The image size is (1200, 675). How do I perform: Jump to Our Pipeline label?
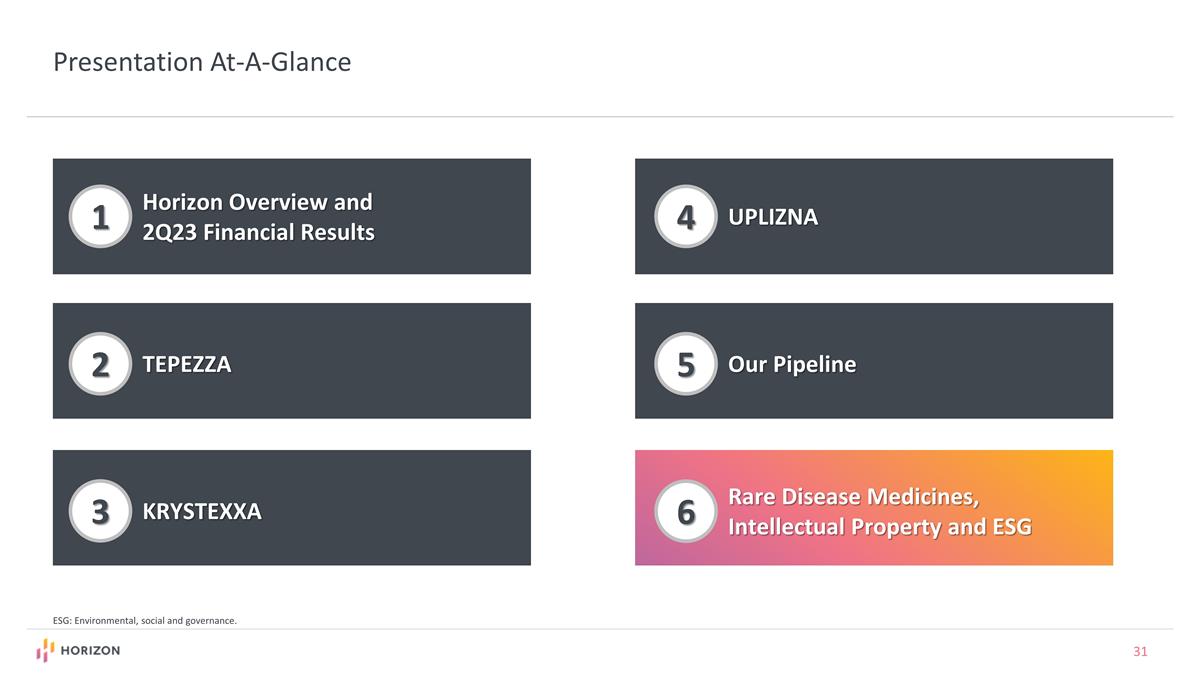click(x=792, y=364)
